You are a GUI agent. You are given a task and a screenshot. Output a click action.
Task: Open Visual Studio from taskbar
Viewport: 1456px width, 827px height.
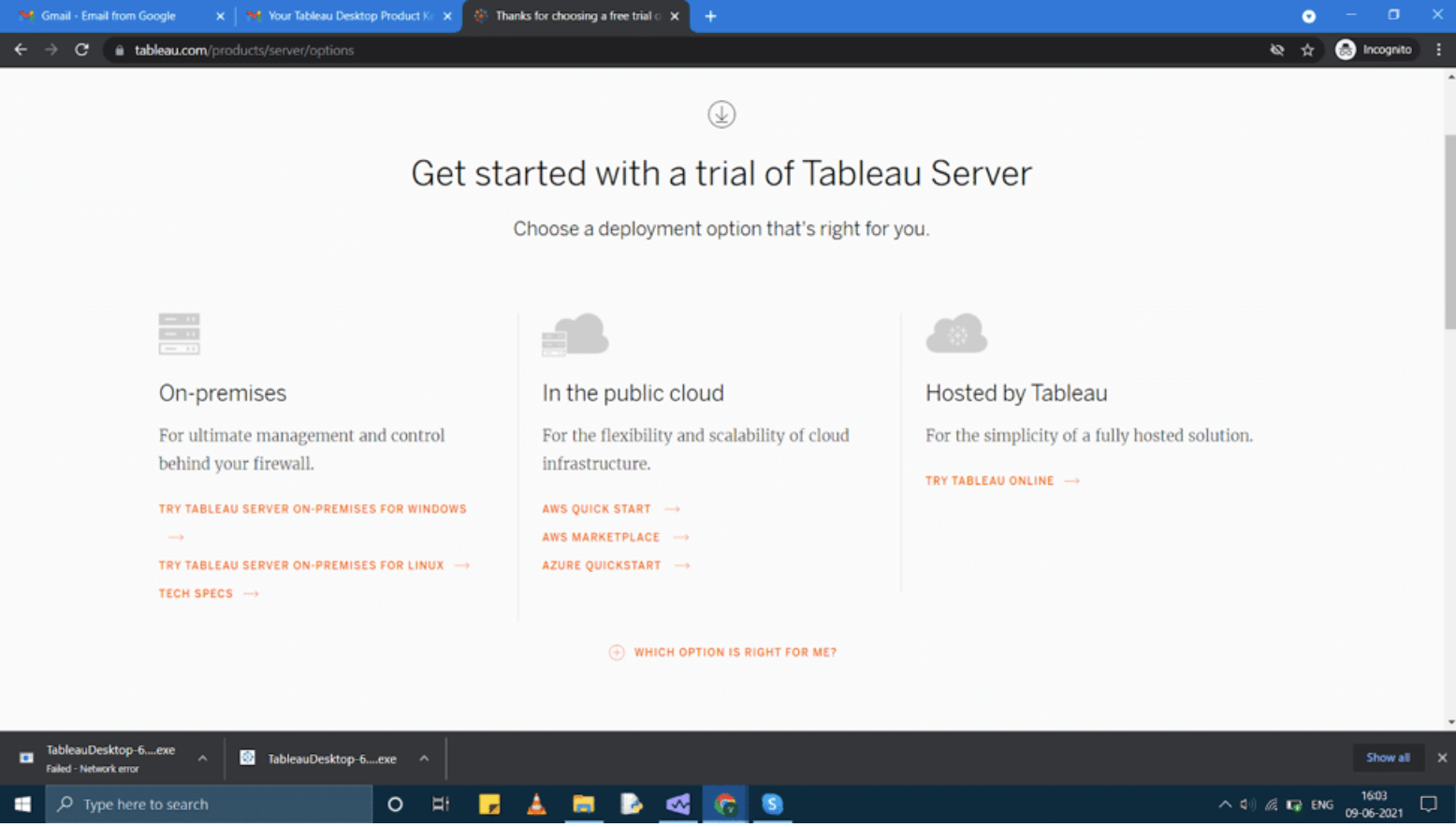[678, 804]
